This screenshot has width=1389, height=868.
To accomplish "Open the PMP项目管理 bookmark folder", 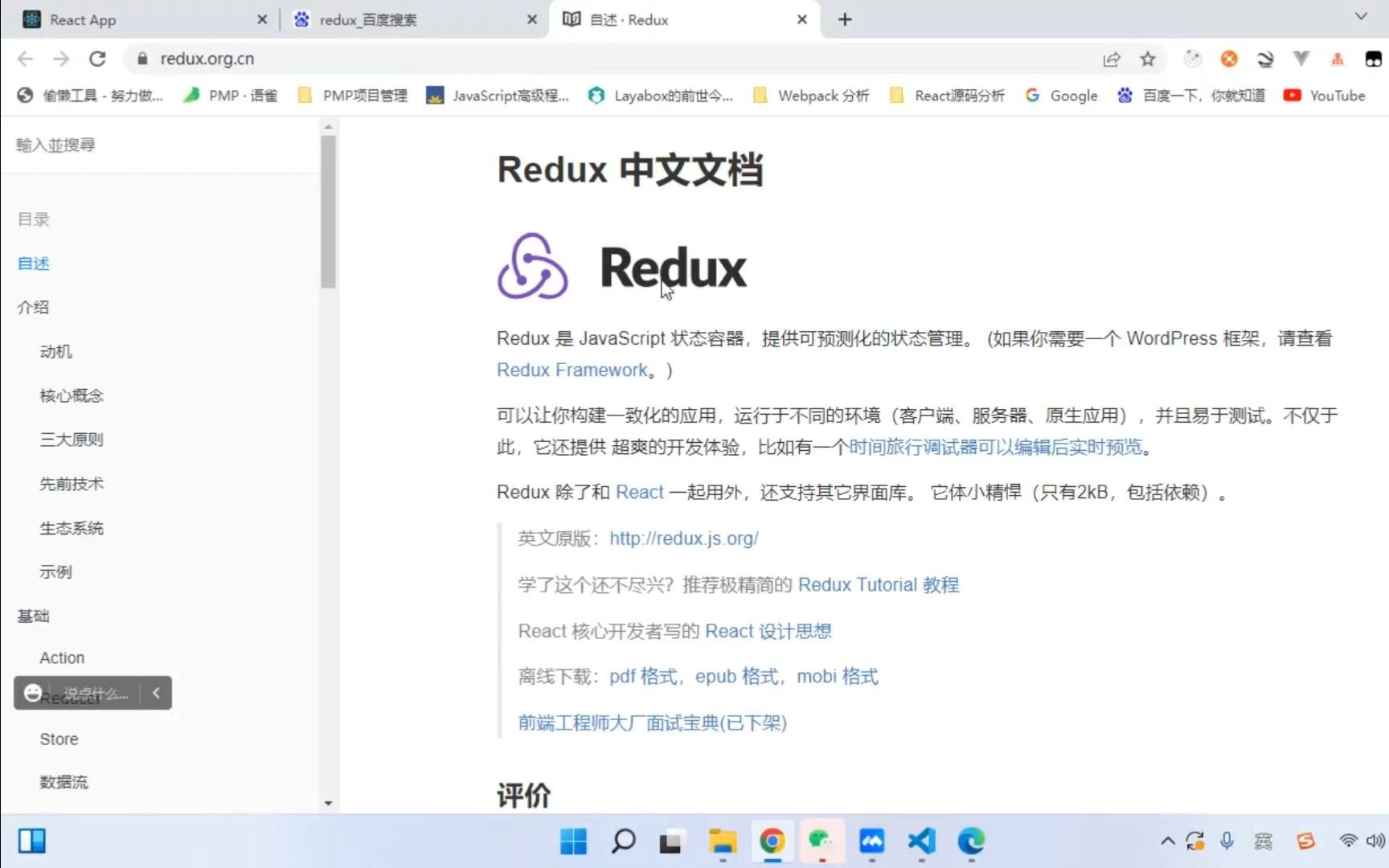I will point(352,96).
